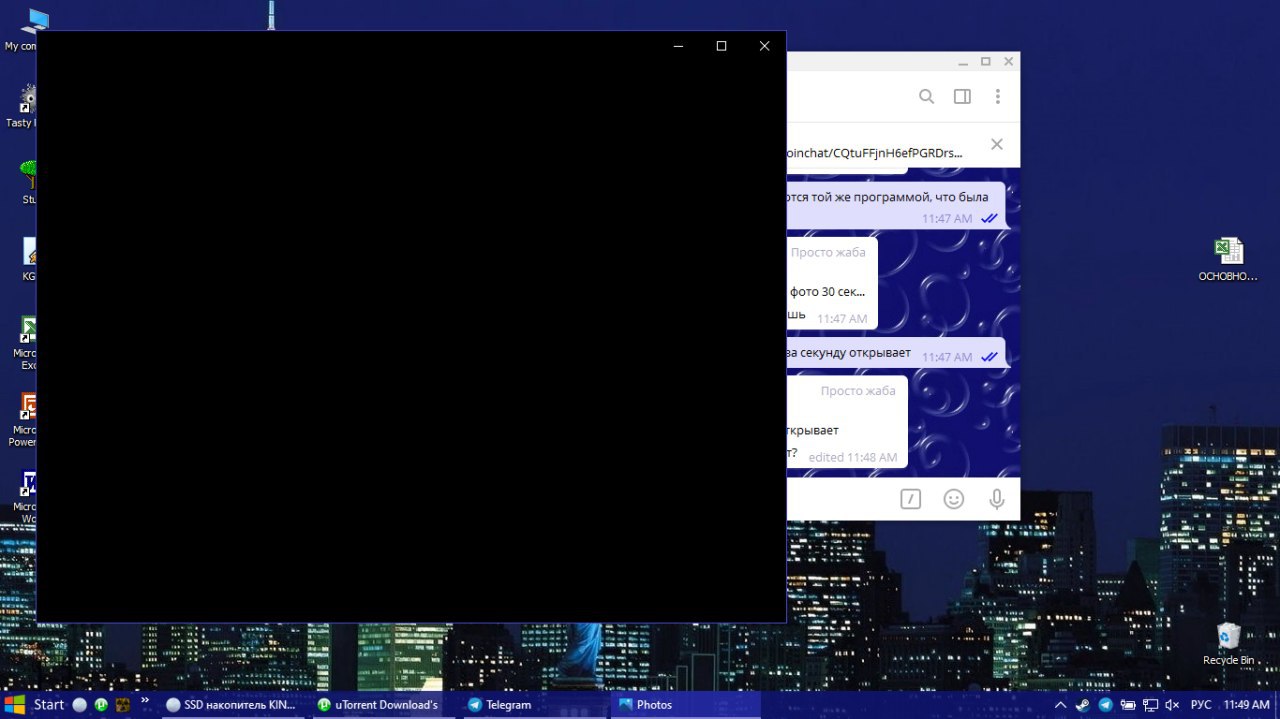Select the message 'секунду открывает' sent 11:47
Viewport: 1280px width, 719px height.
click(x=896, y=353)
